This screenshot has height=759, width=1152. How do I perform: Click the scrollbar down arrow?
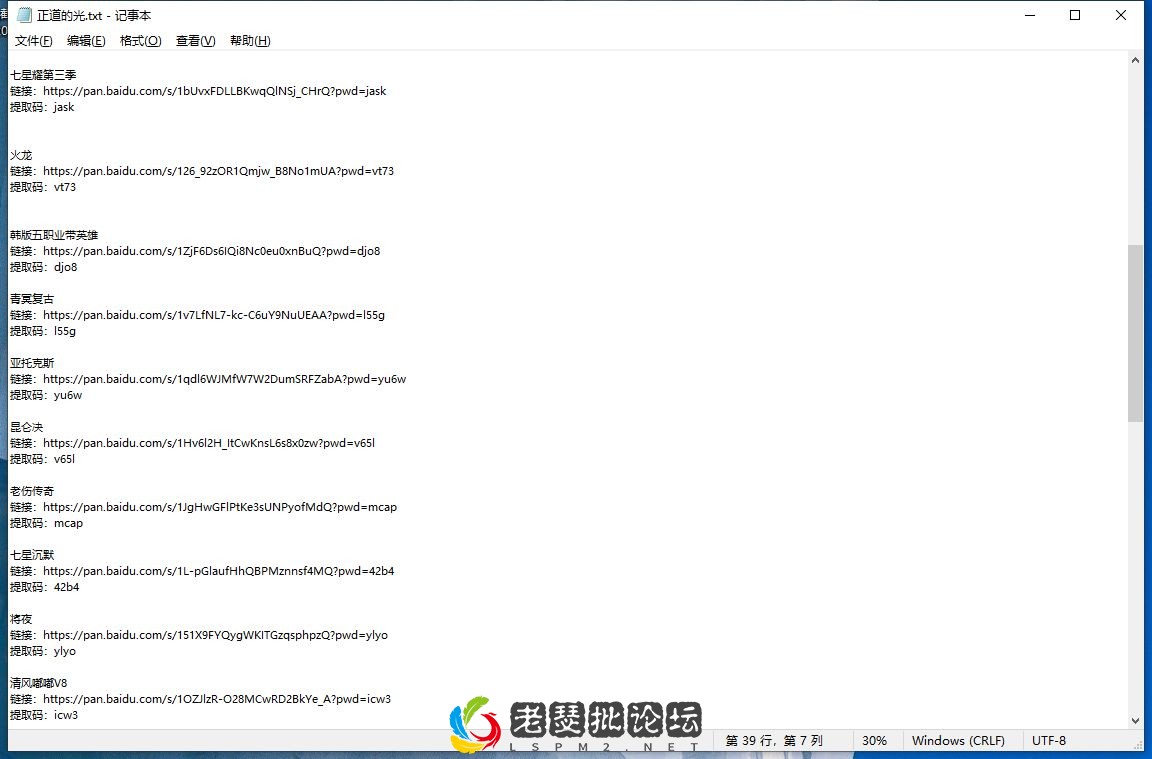(1135, 721)
